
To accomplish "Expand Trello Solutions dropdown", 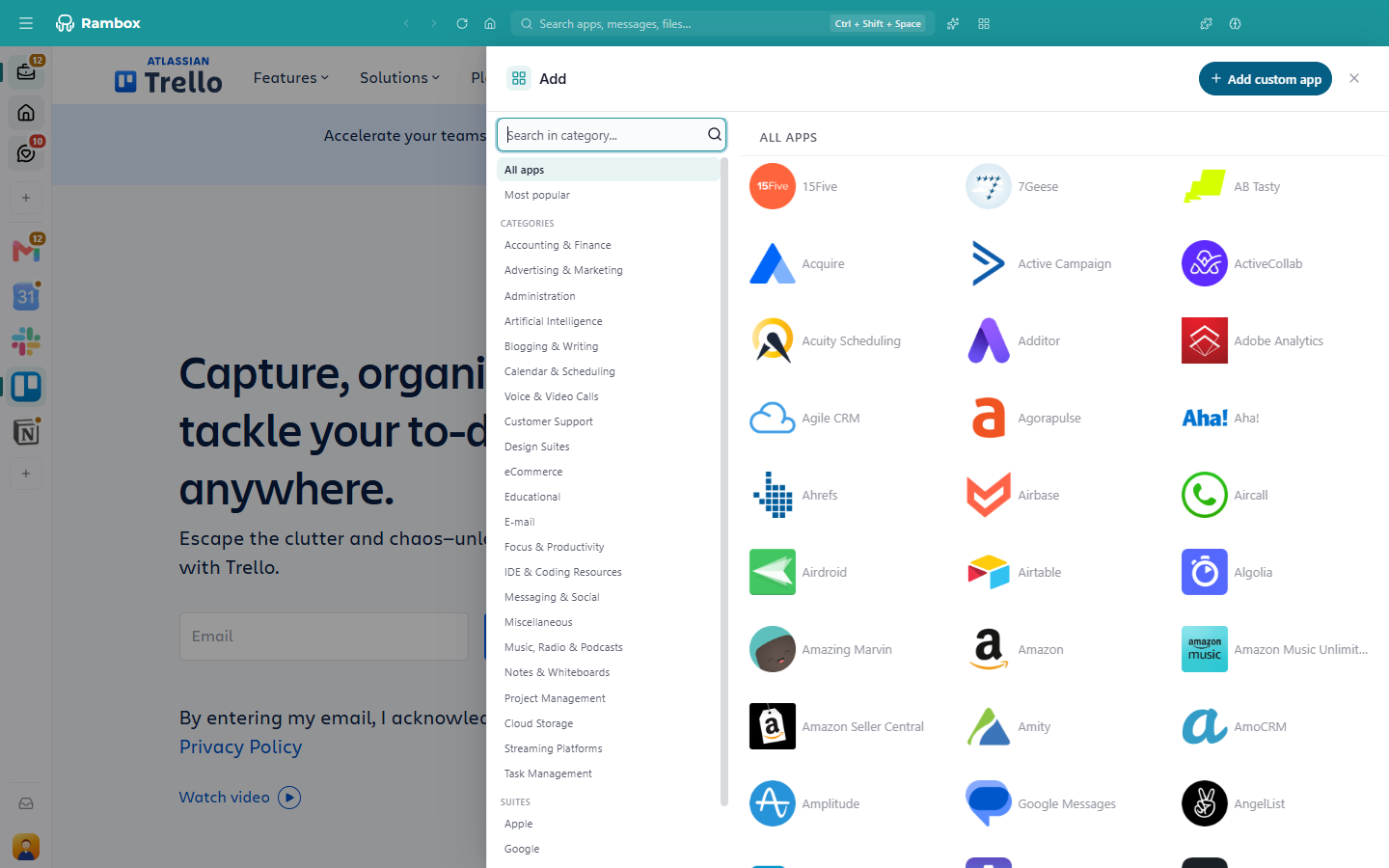I will 399,77.
